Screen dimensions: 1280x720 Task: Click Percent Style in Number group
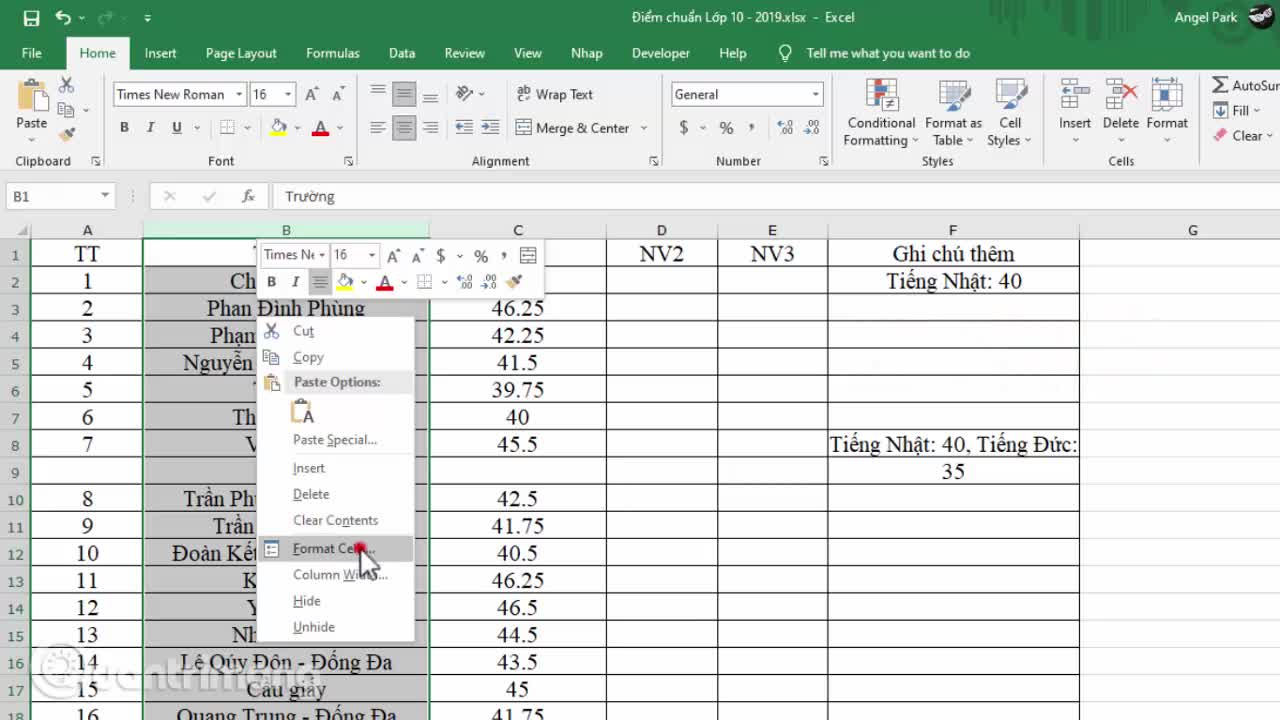coord(726,128)
